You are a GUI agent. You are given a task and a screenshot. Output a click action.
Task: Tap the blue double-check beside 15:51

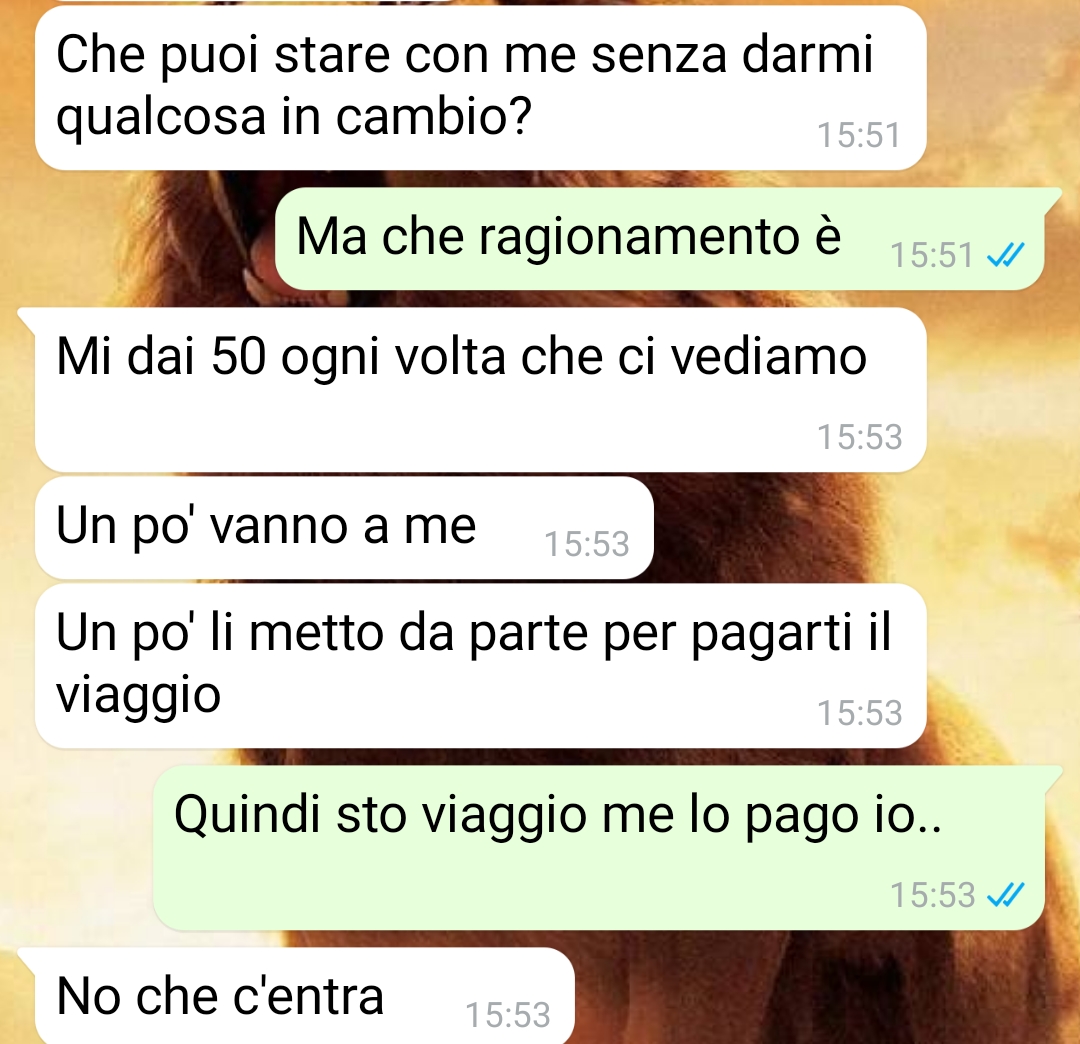pyautogui.click(x=1005, y=255)
